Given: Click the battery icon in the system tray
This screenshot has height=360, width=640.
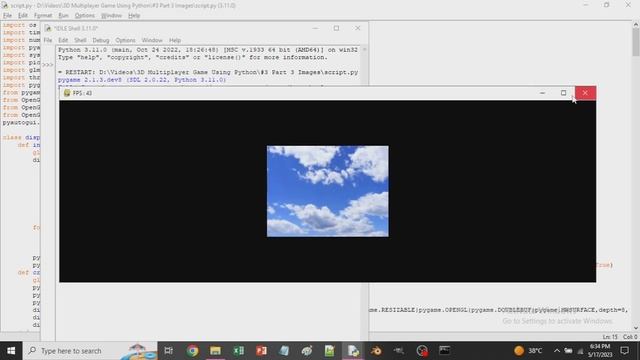Looking at the screenshot, I should (x=568, y=351).
